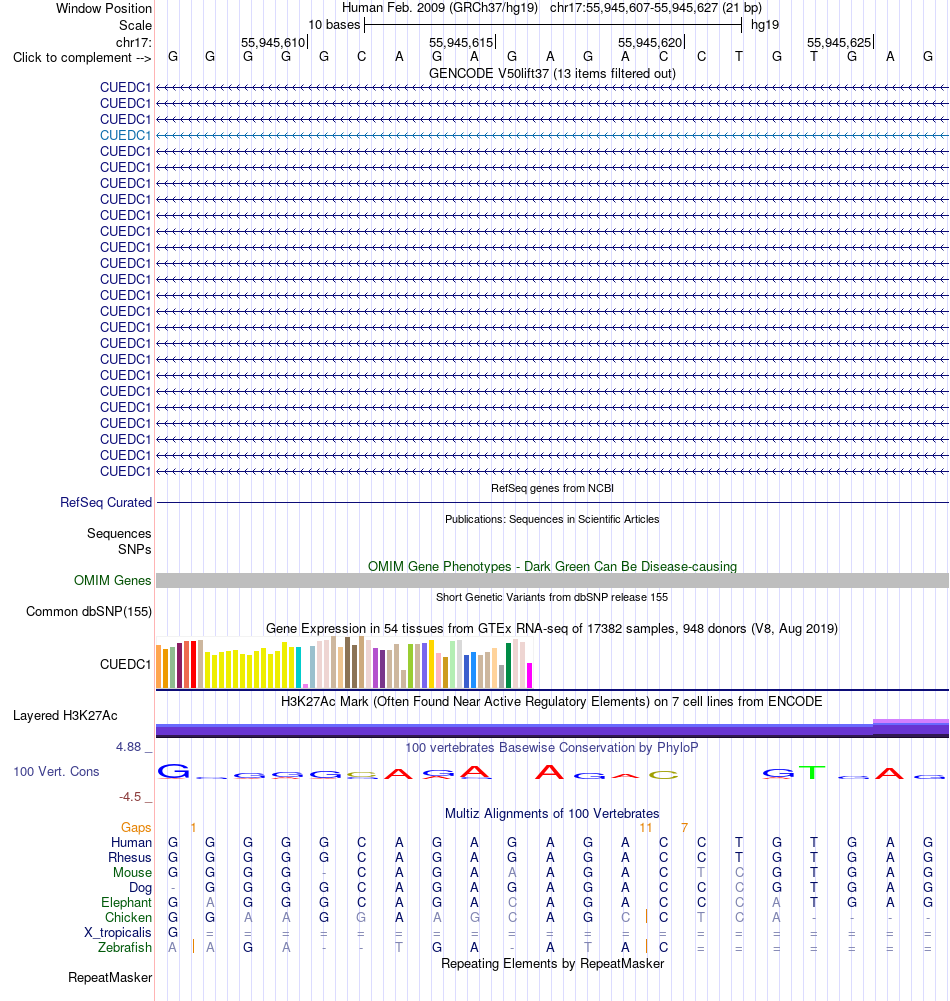
Task: Click the 4.88 PhyloP upper scale value
Action: (x=128, y=746)
